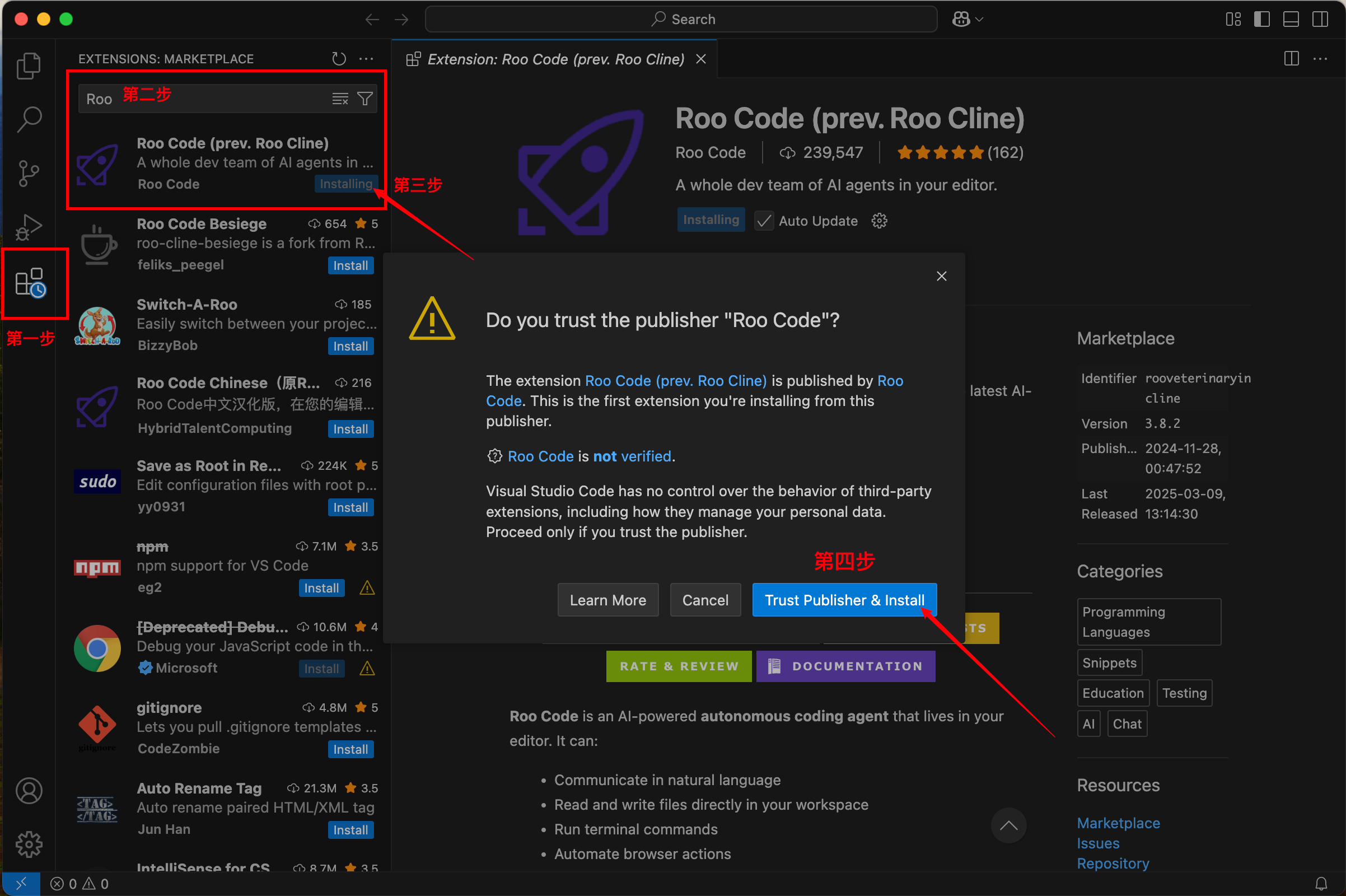Open remote window in status bar

point(21,884)
